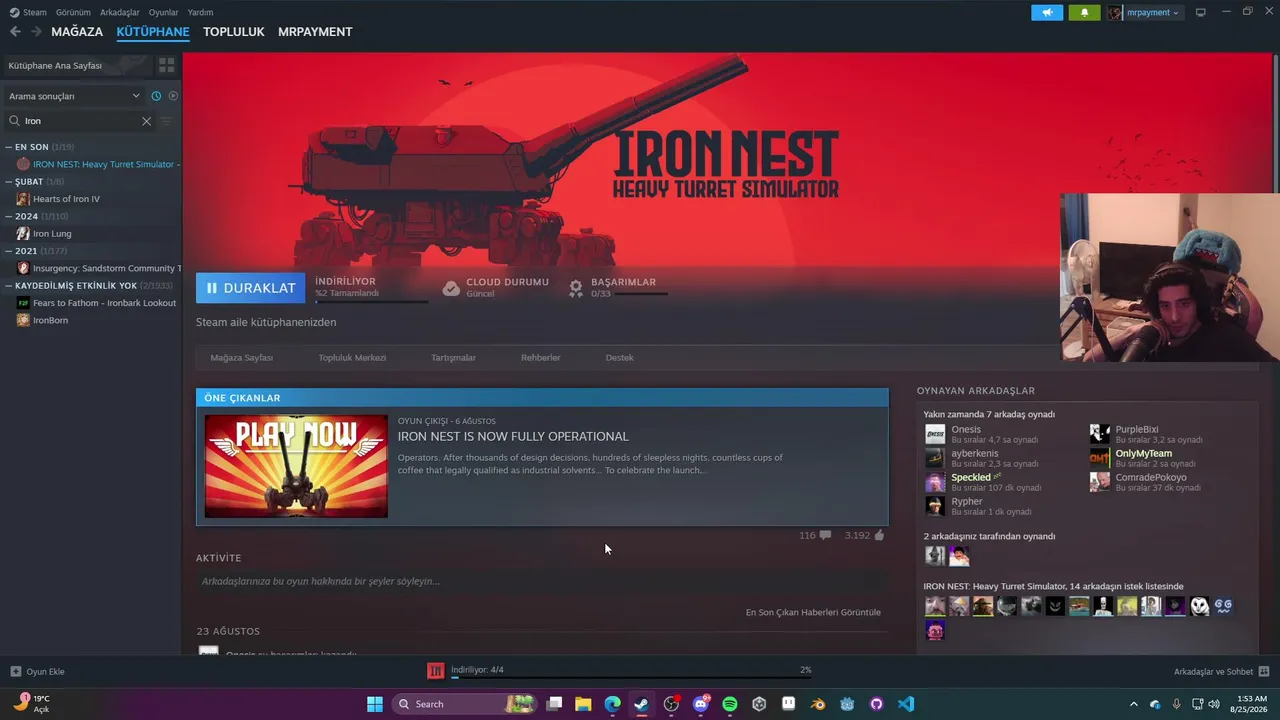Open the thumbs-up rating on the news post
Image resolution: width=1280 pixels, height=720 pixels.
[879, 535]
